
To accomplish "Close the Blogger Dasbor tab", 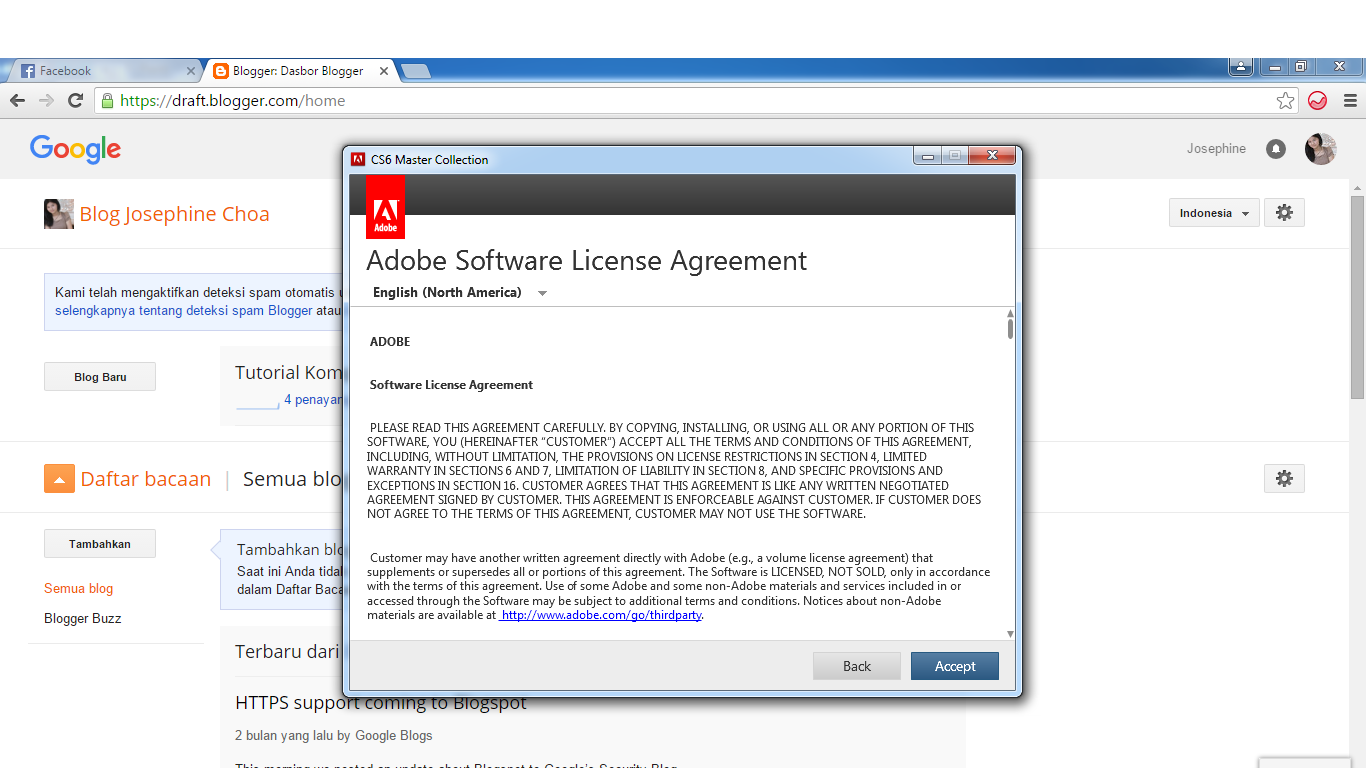I will pos(384,71).
